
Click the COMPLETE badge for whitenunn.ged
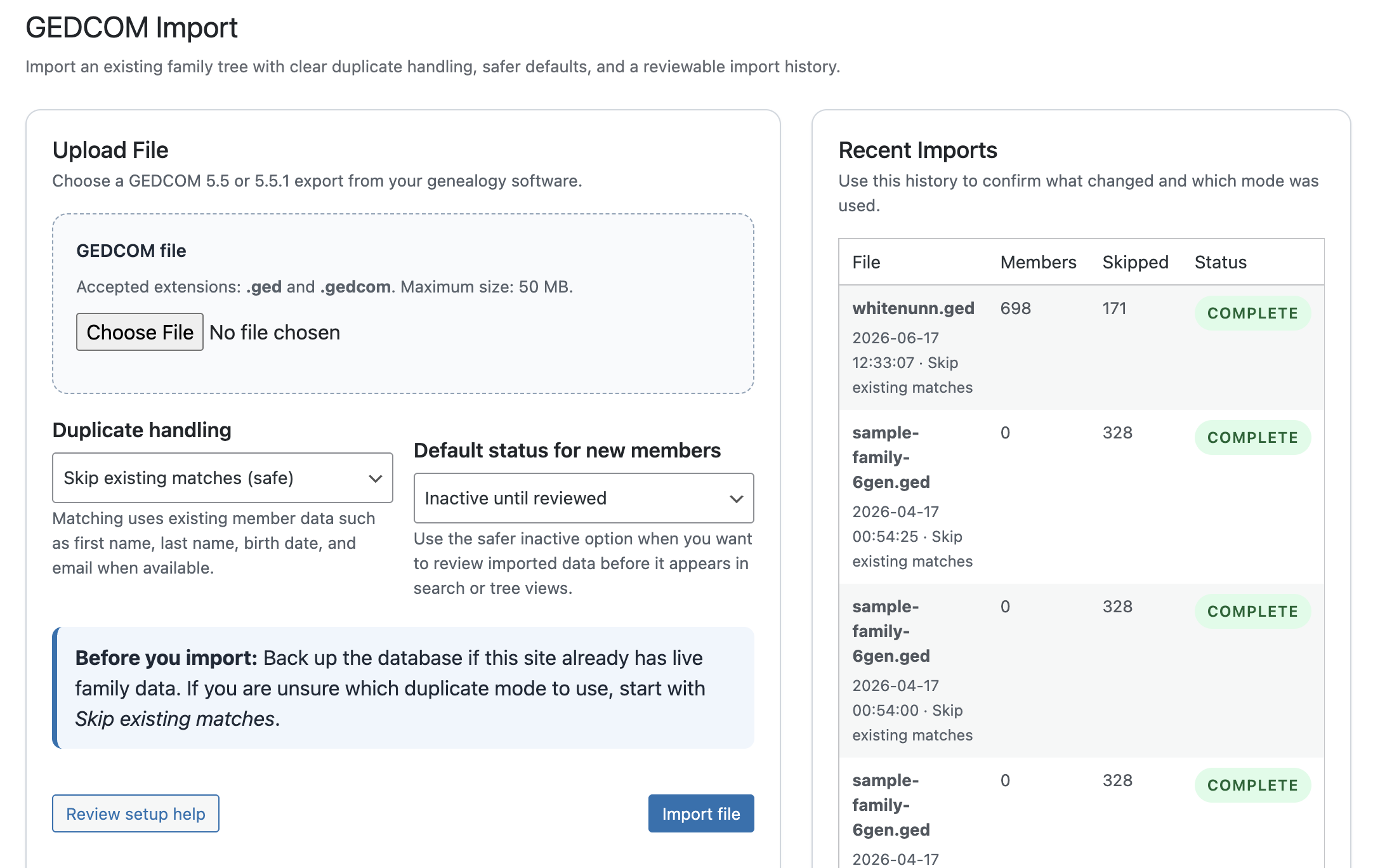(1252, 313)
